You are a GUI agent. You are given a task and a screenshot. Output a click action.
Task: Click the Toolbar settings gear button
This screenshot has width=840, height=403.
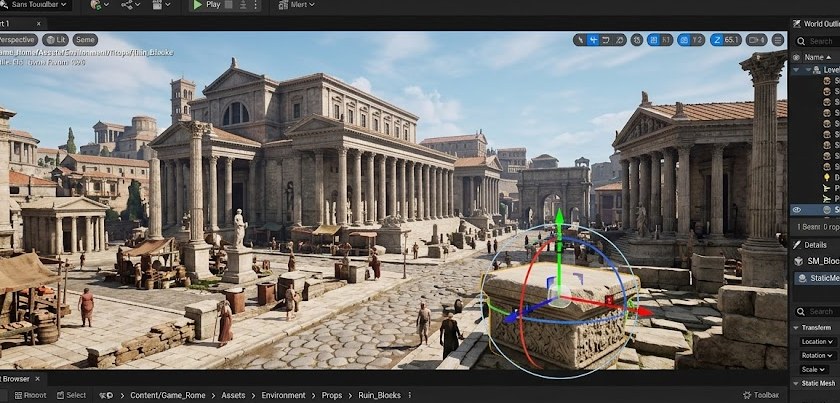761,395
